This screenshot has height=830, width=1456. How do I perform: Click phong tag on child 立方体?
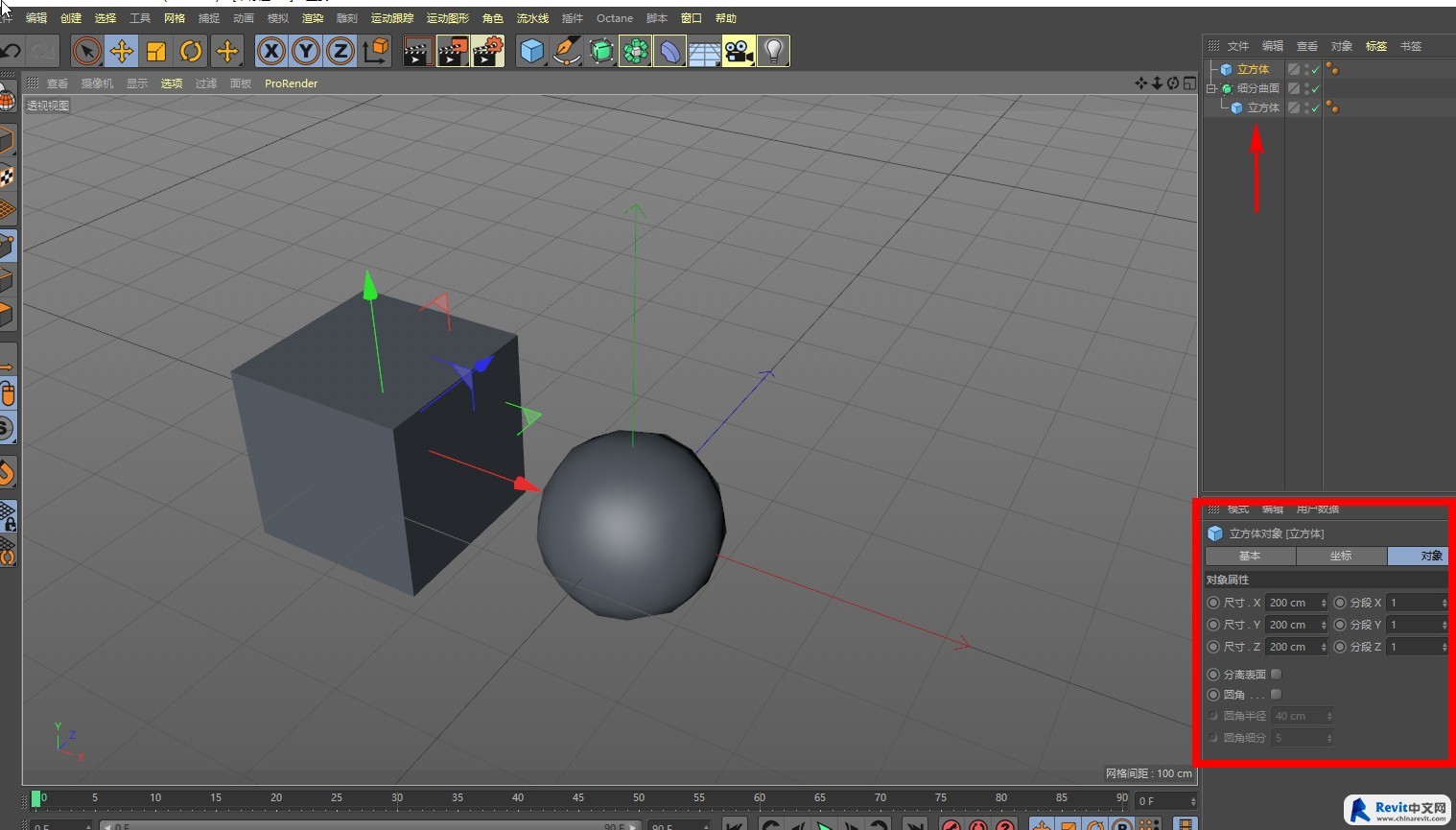click(x=1332, y=107)
